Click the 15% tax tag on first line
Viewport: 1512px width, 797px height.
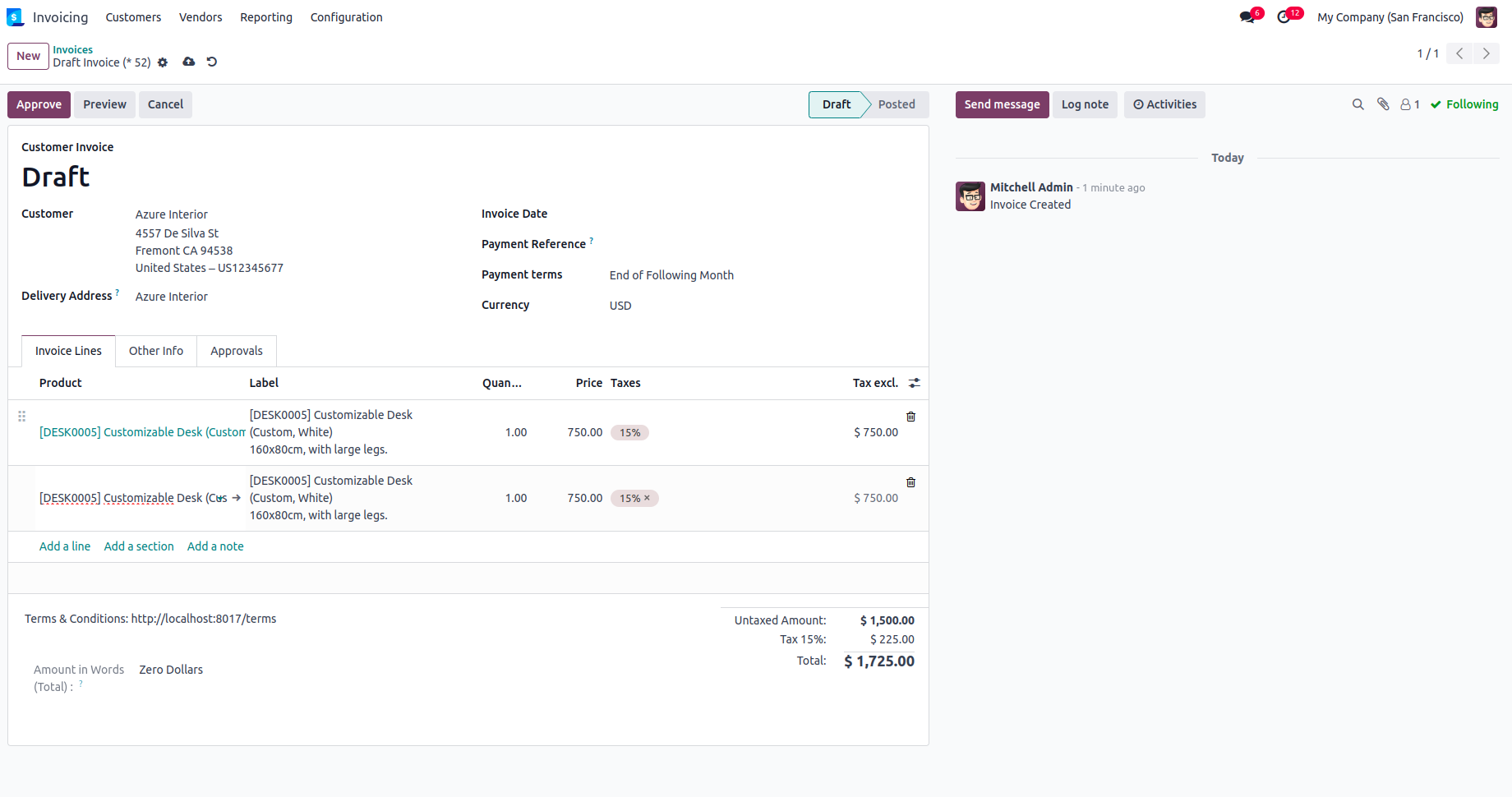[629, 432]
